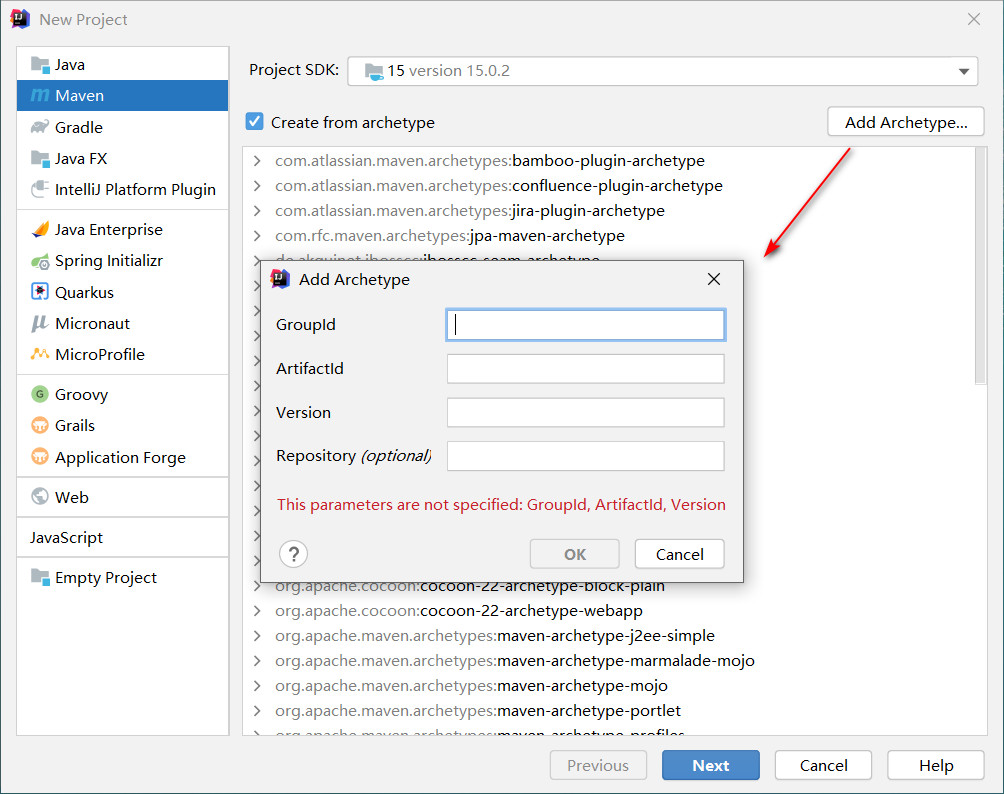
Task: Select the Grails project icon
Action: tap(40, 426)
